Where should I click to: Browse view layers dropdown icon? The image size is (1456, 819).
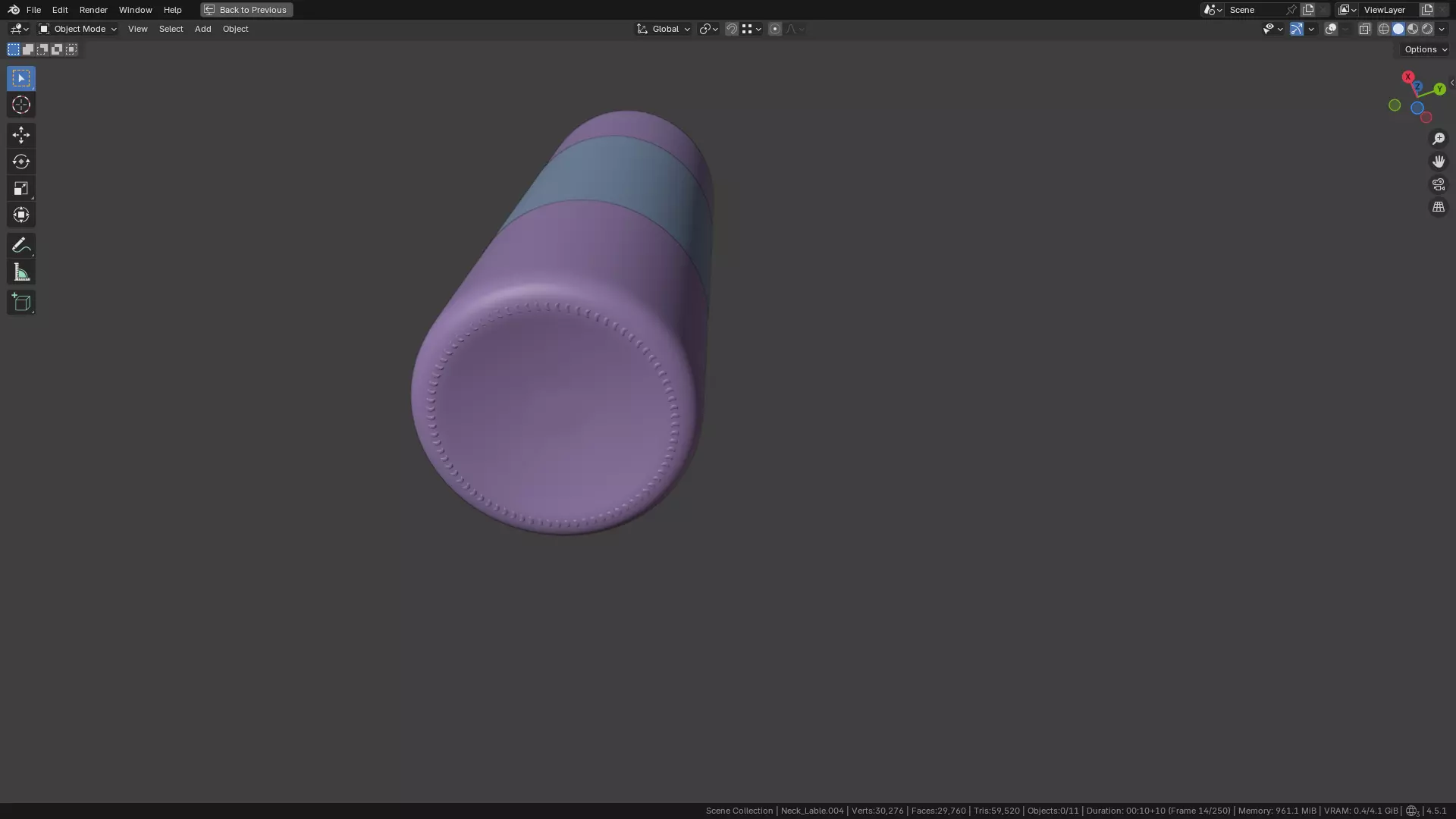[x=1347, y=10]
